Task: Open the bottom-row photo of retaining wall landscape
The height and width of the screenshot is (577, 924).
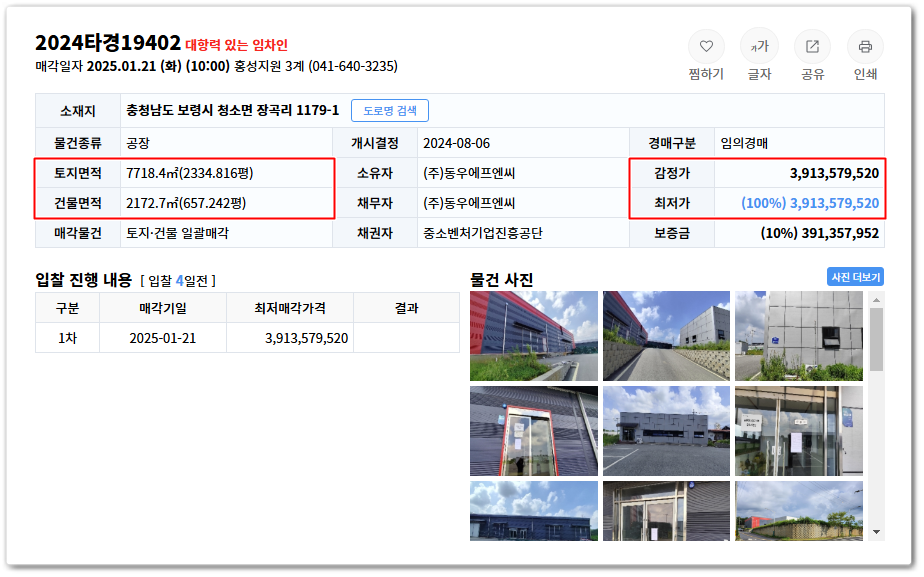Action: point(798,511)
